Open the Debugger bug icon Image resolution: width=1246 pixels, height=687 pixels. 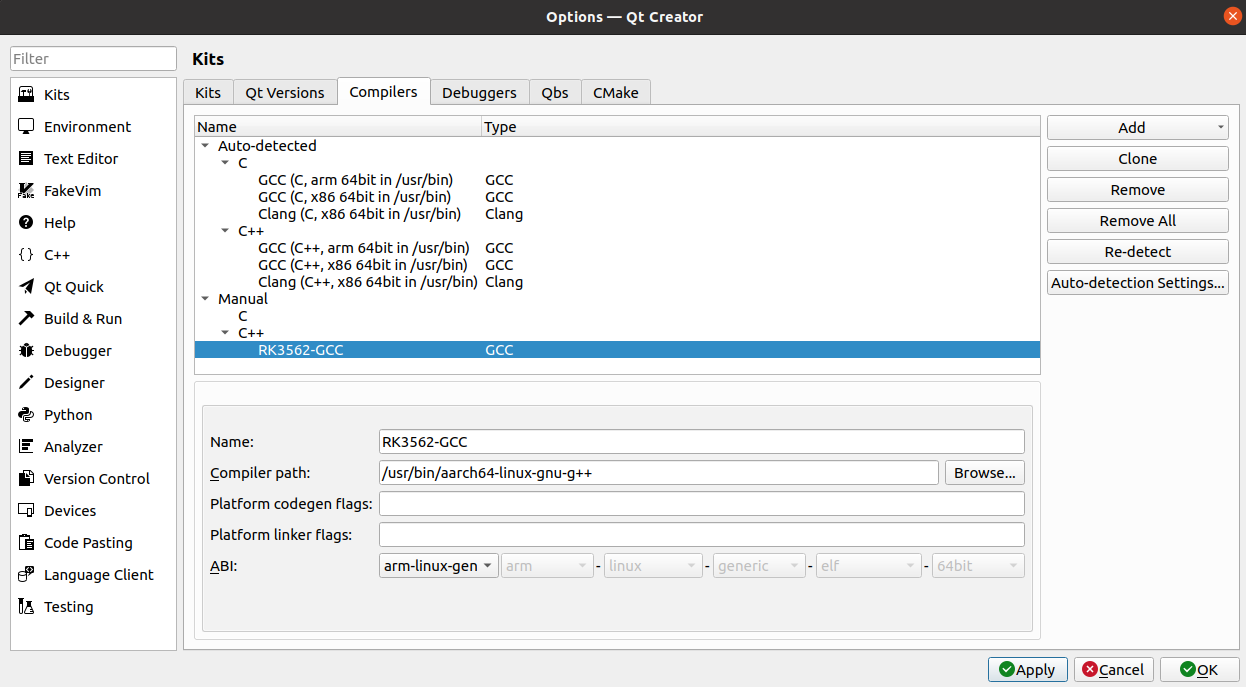26,350
